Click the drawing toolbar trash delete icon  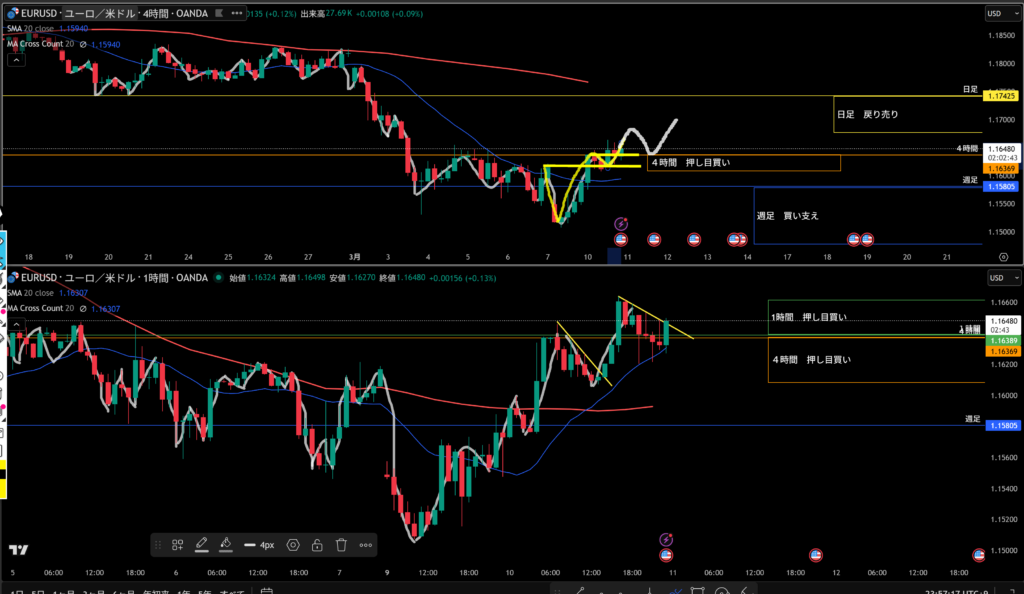click(x=341, y=545)
